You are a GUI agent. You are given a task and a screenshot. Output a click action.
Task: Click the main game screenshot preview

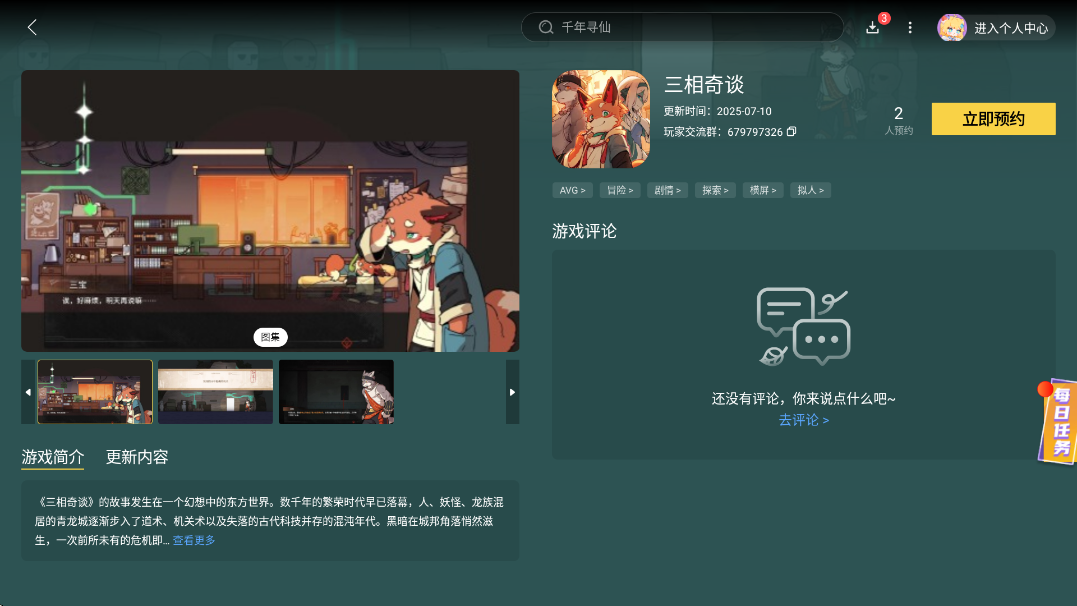point(270,211)
